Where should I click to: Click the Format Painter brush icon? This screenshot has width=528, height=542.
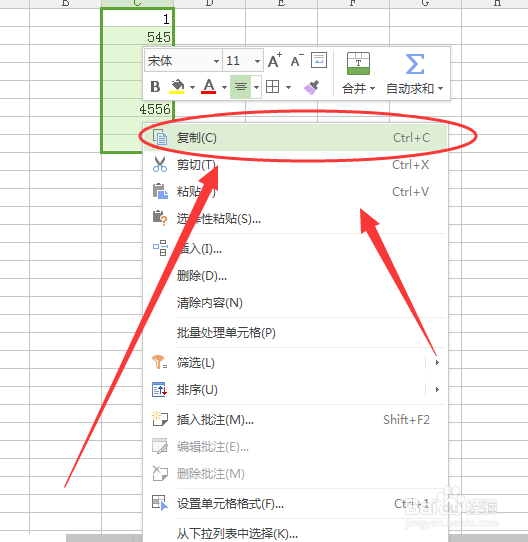click(312, 87)
